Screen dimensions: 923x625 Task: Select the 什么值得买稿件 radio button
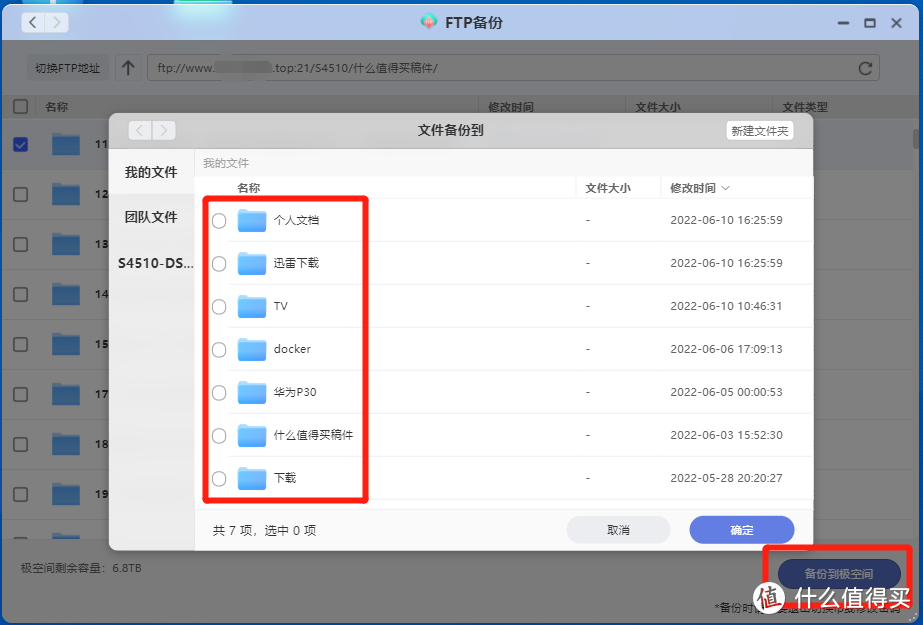[x=219, y=436]
